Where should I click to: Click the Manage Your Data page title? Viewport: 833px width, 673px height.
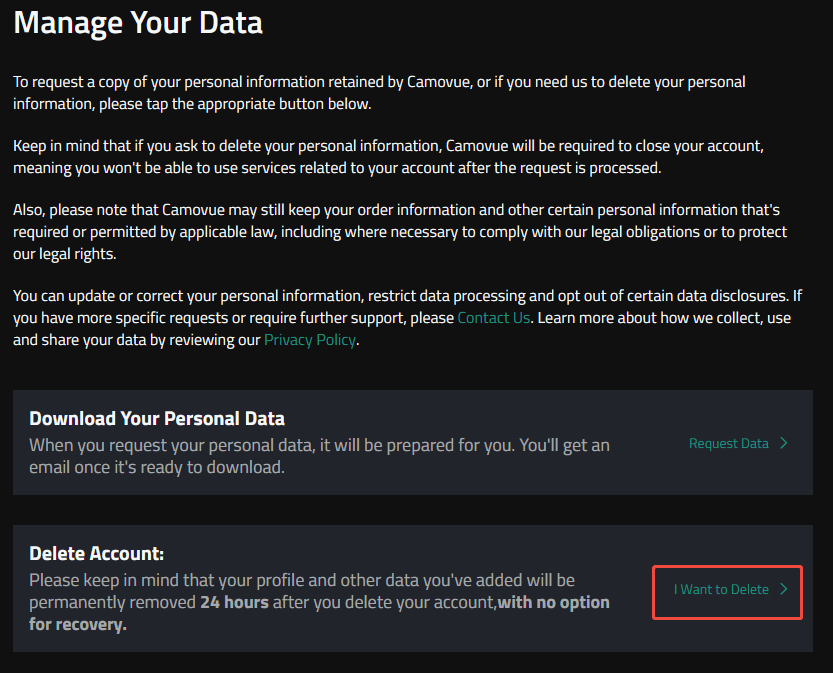click(138, 23)
